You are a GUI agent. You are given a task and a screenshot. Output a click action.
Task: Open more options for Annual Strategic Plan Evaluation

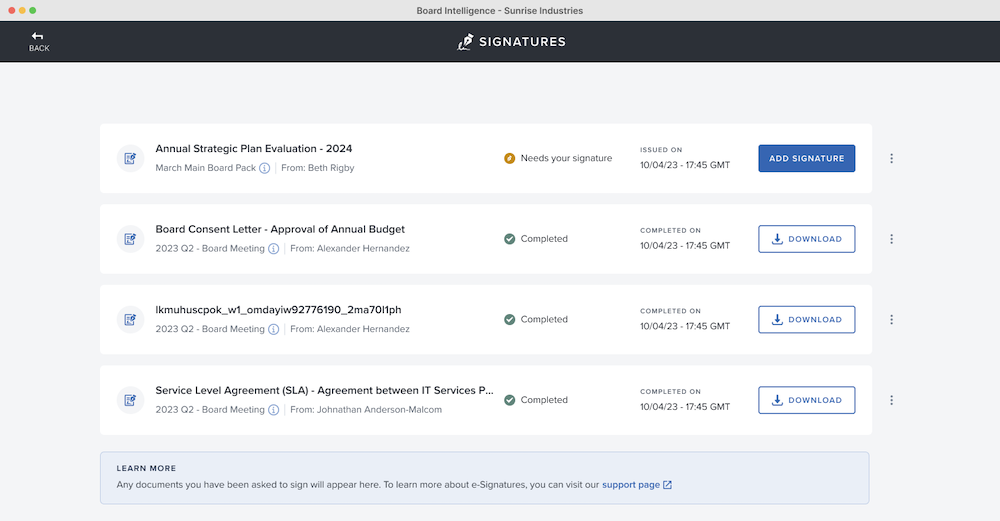(892, 158)
